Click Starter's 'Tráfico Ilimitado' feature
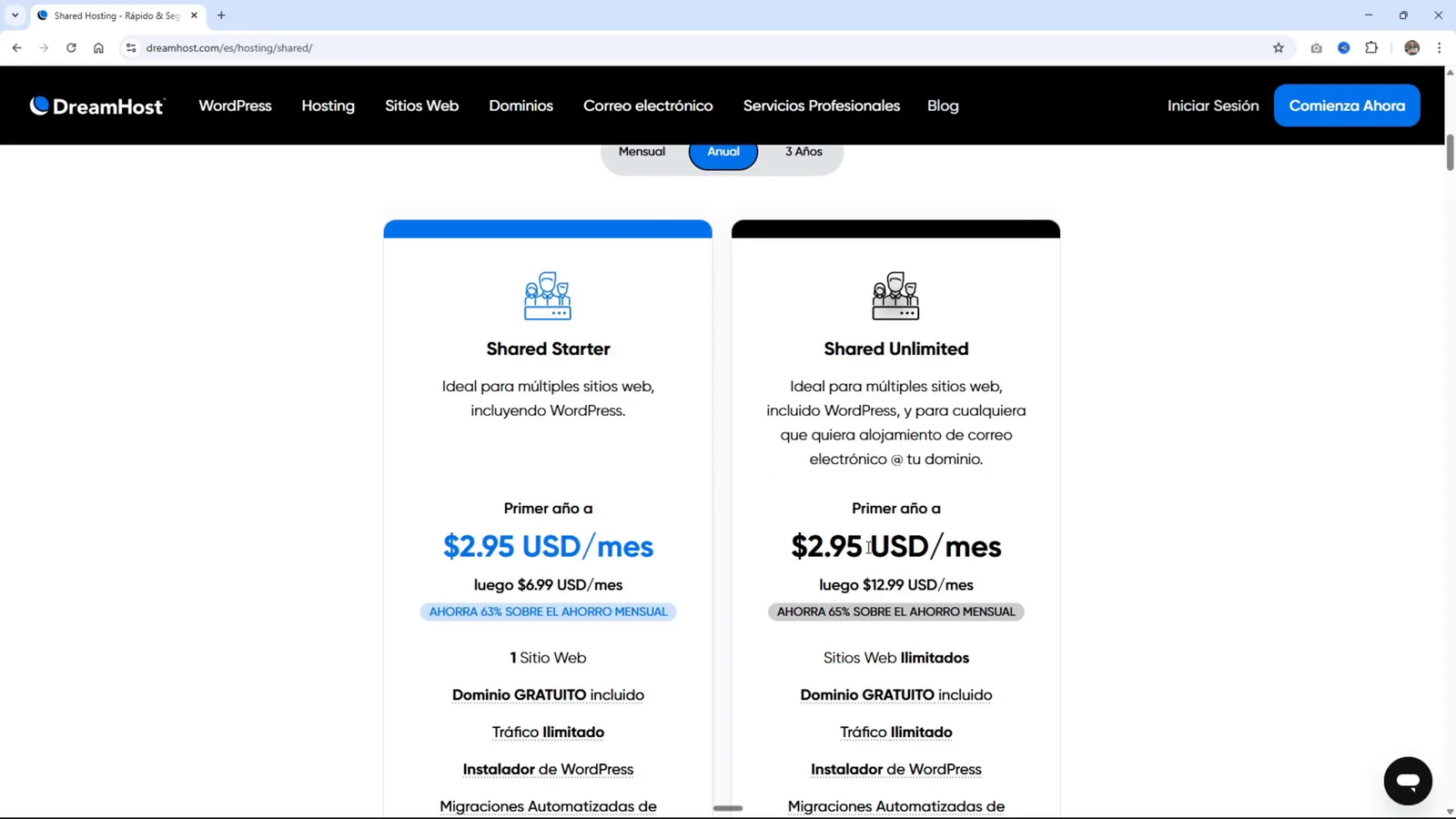This screenshot has width=1456, height=819. (x=548, y=732)
